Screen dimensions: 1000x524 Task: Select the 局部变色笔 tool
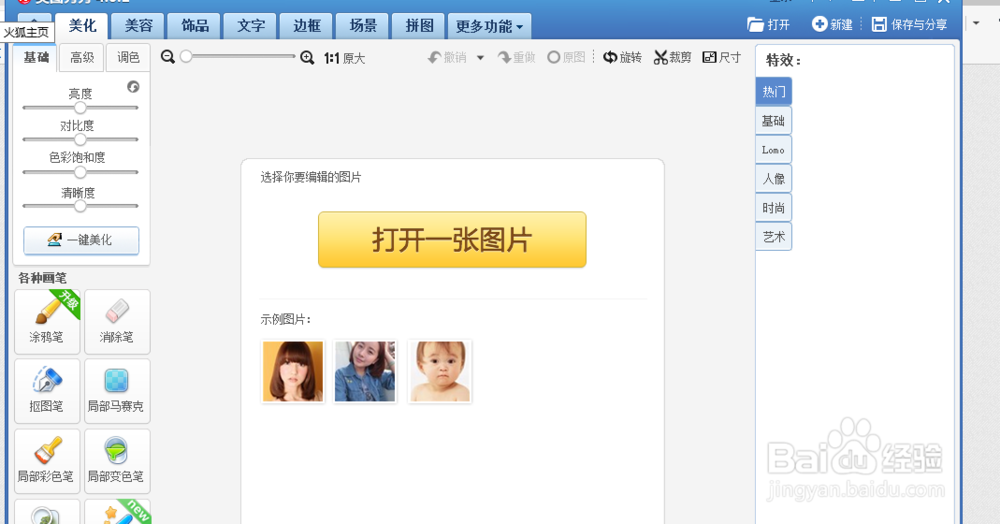(117, 461)
